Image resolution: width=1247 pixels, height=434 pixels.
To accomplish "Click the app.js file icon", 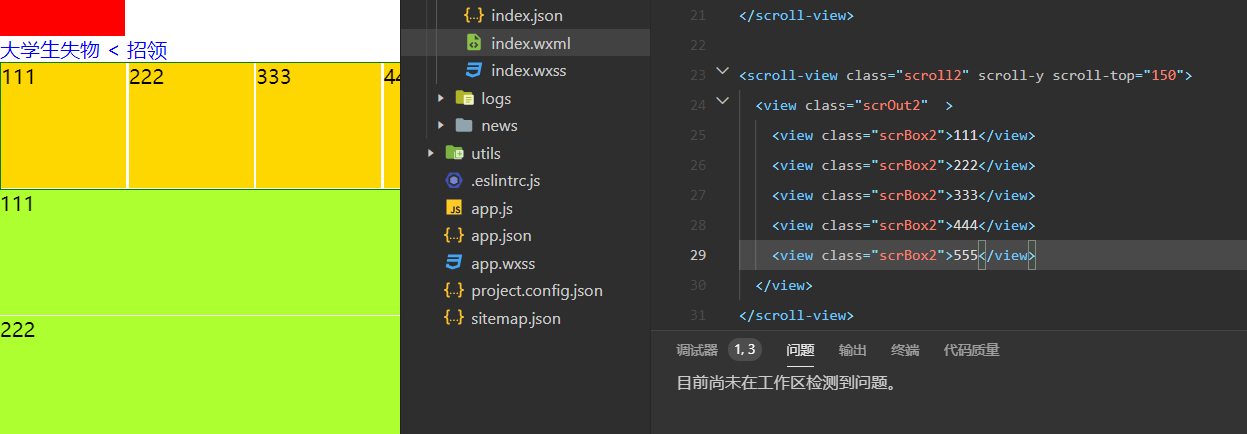I will 454,209.
